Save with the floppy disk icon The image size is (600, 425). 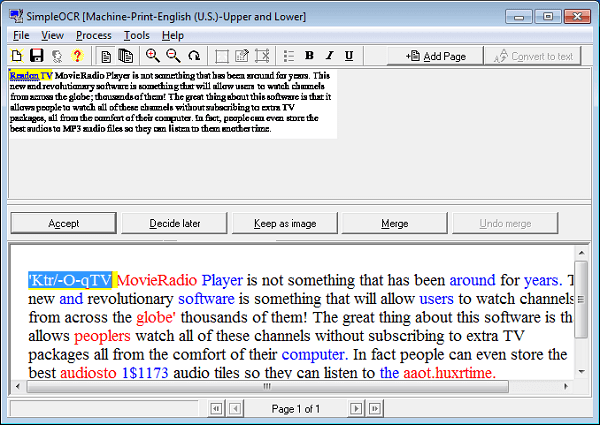pos(37,56)
